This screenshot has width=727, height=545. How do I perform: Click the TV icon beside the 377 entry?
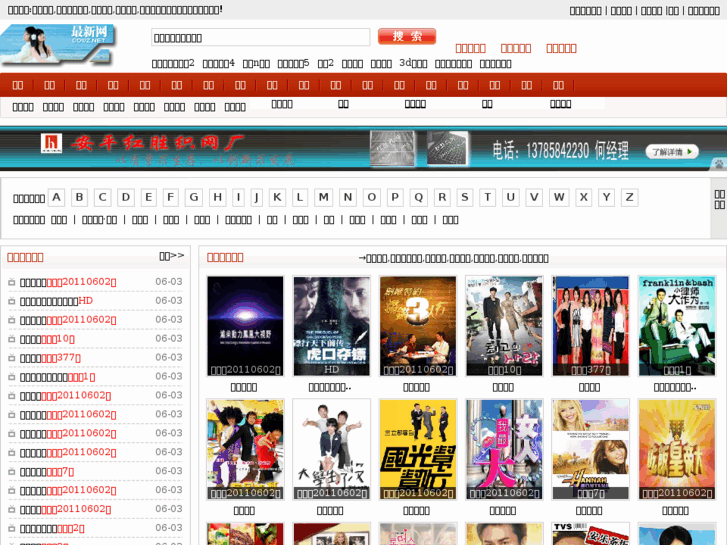point(12,358)
